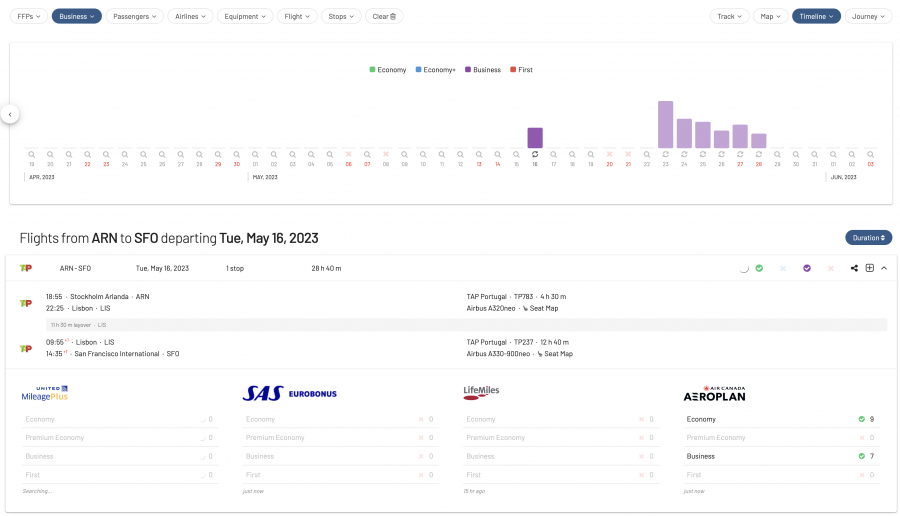The width and height of the screenshot is (900, 516).
Task: Click the share icon on the ARN-SFO flight row
Action: [854, 268]
